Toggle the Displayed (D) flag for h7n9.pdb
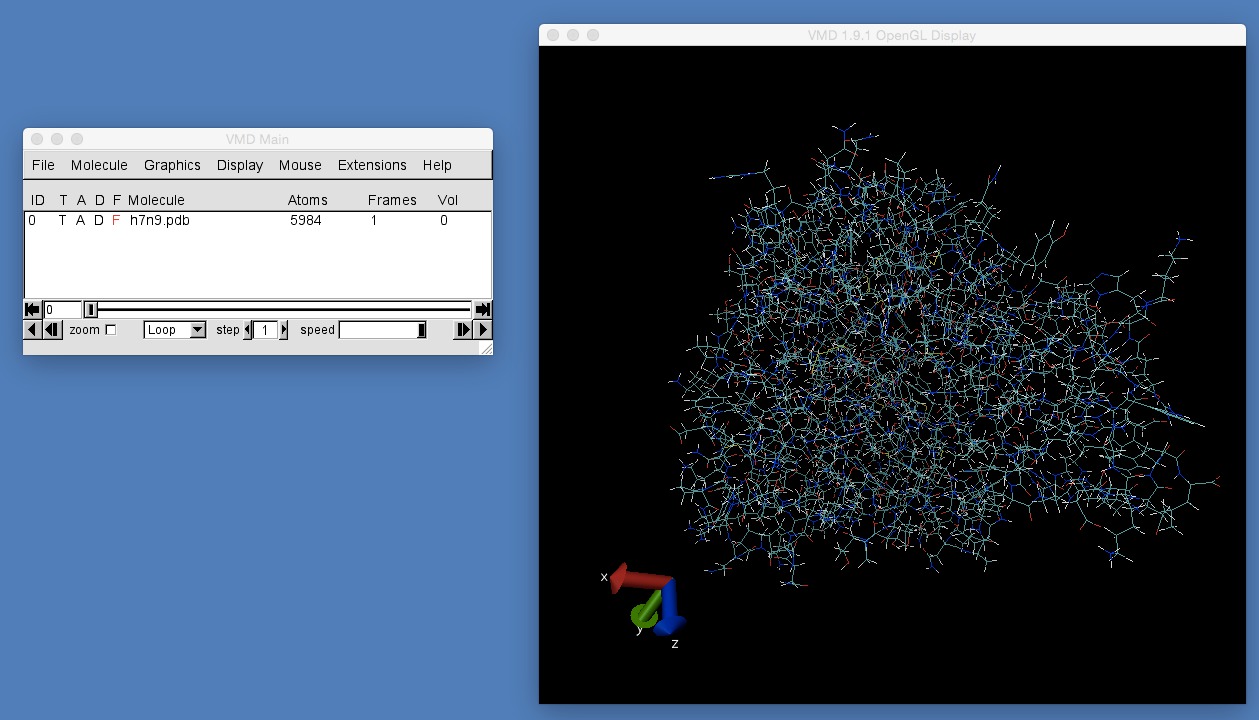The image size is (1259, 720). click(x=99, y=220)
